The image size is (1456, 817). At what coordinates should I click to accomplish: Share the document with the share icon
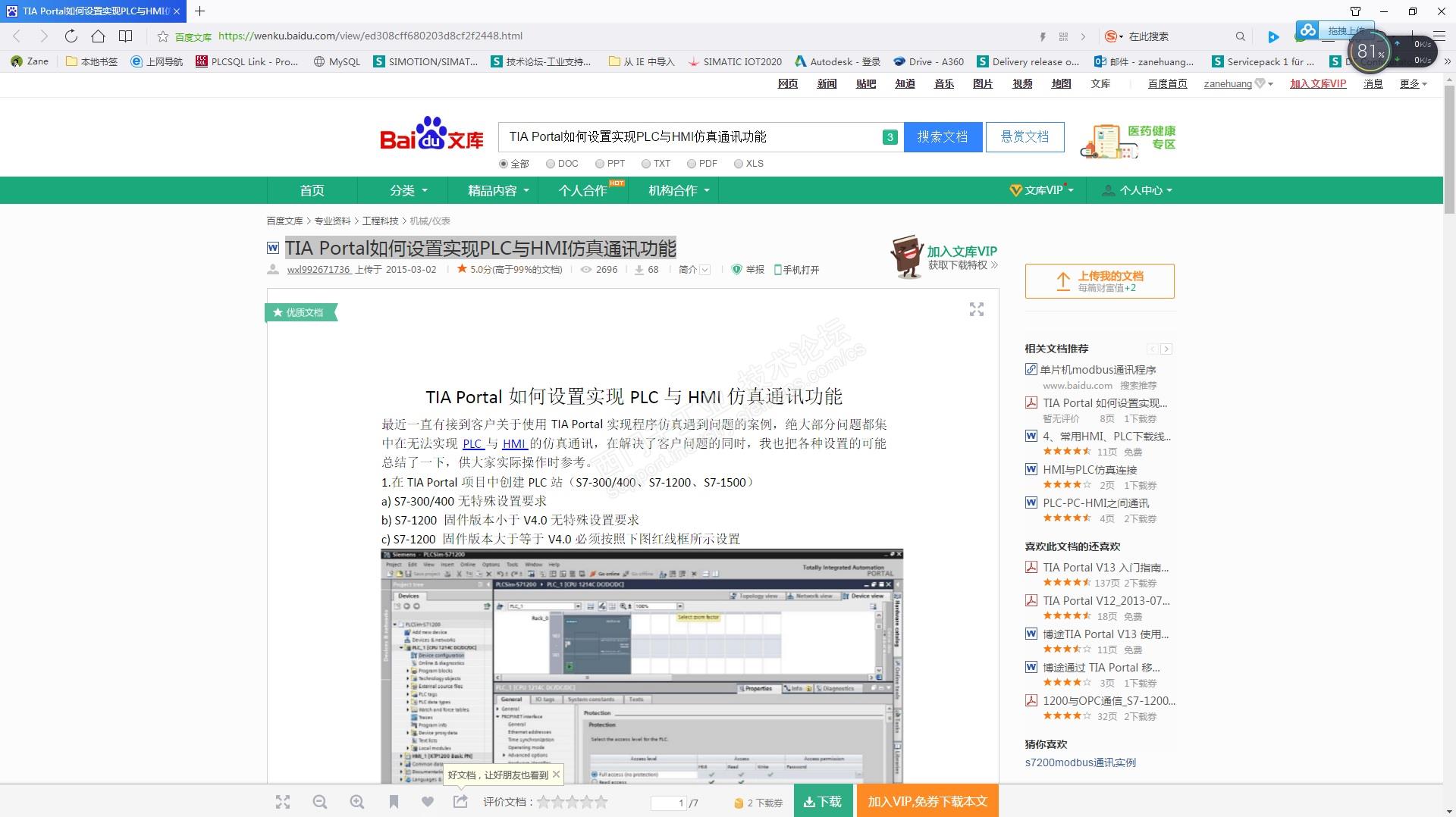click(460, 801)
